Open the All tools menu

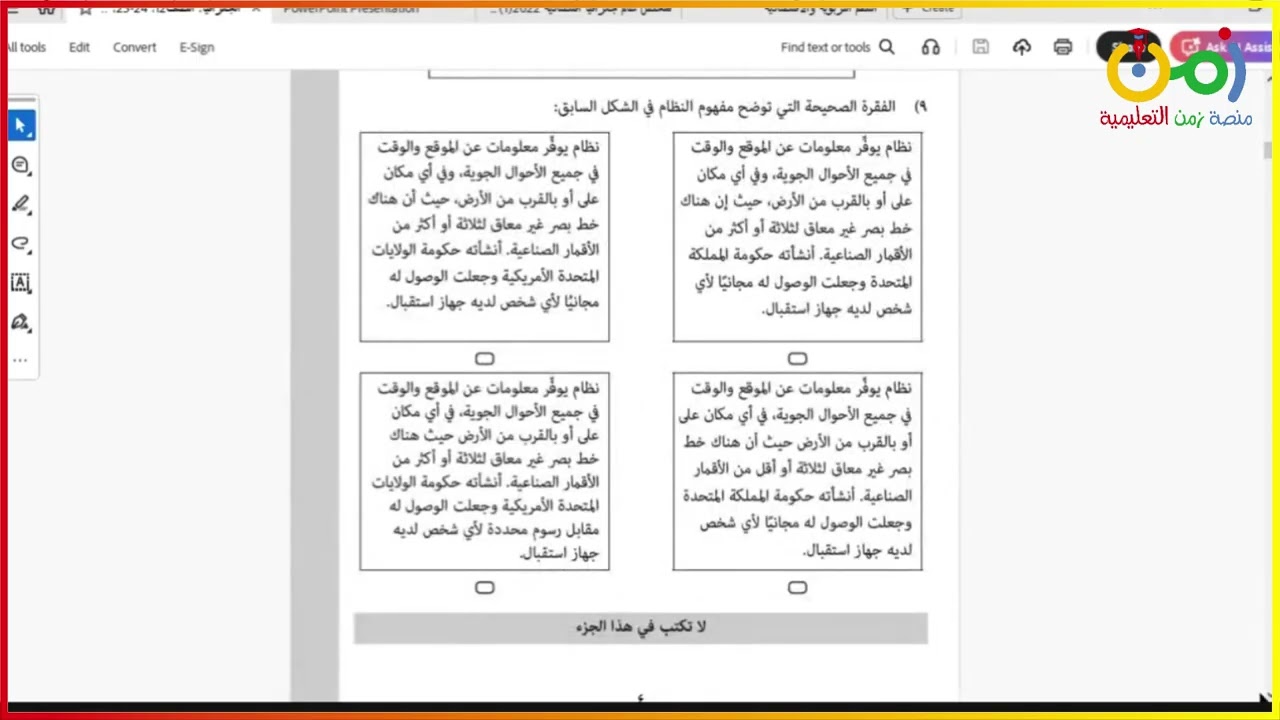point(26,47)
